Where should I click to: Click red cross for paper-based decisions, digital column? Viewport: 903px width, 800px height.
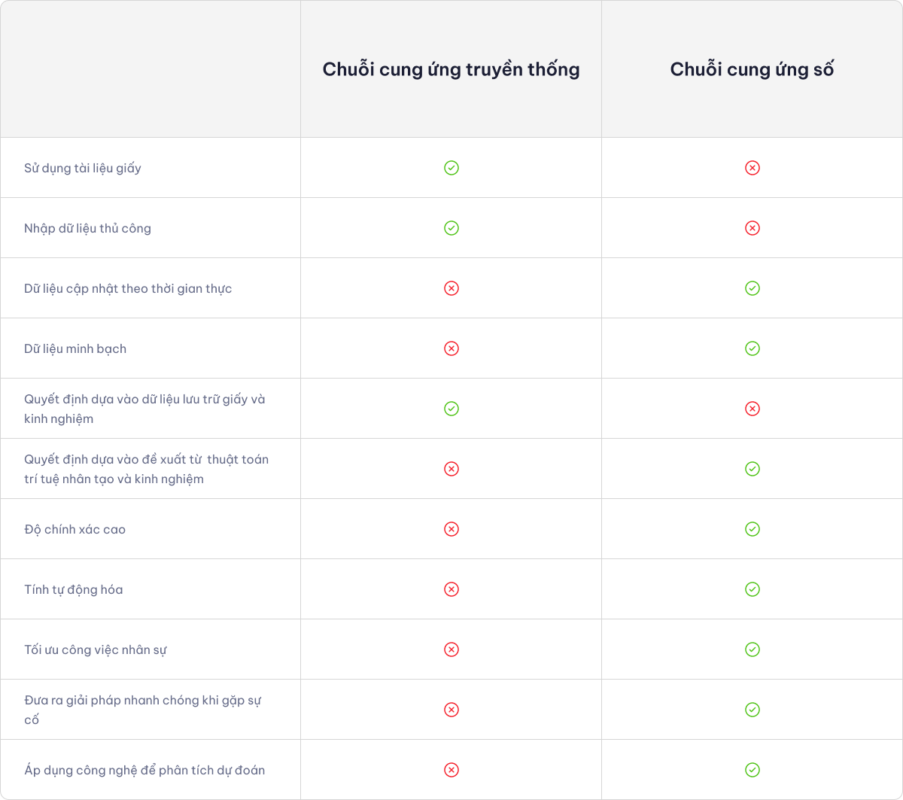(x=752, y=408)
